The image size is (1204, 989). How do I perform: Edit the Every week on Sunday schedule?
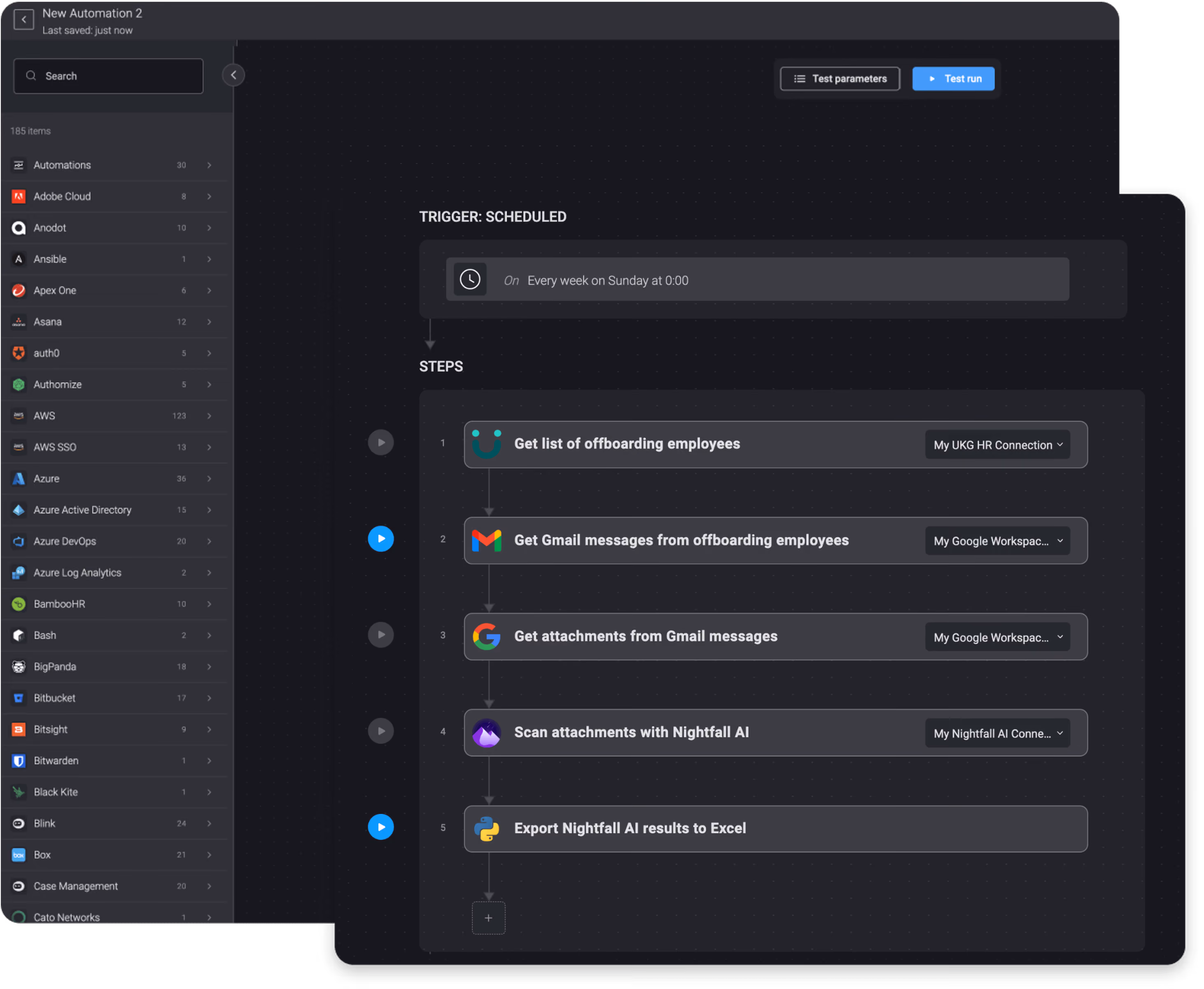[x=758, y=280]
